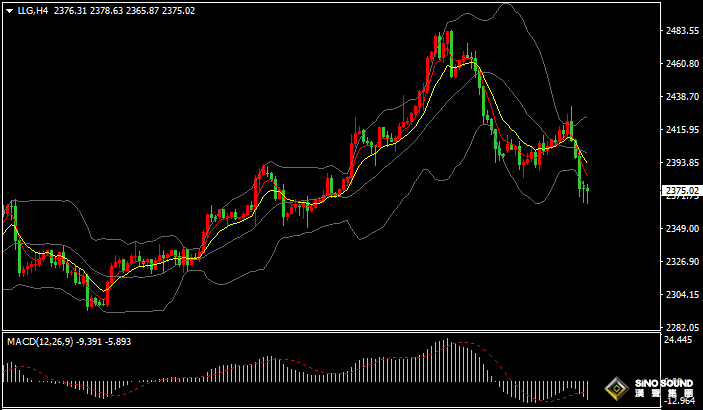703x410 pixels.
Task: Select the highest candlestick at chart peak
Action: click(450, 45)
